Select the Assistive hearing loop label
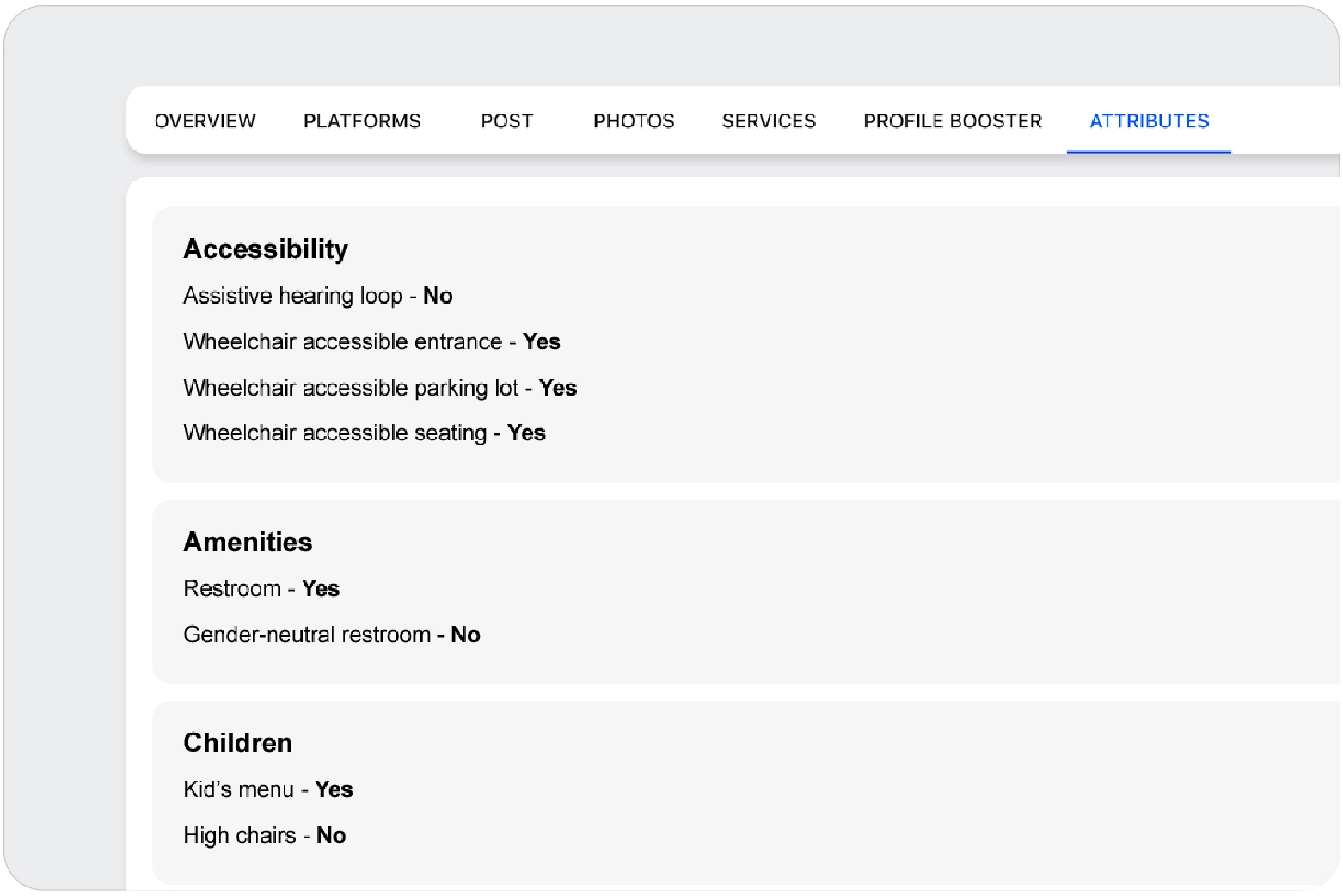This screenshot has width=1343, height=896. tap(292, 296)
